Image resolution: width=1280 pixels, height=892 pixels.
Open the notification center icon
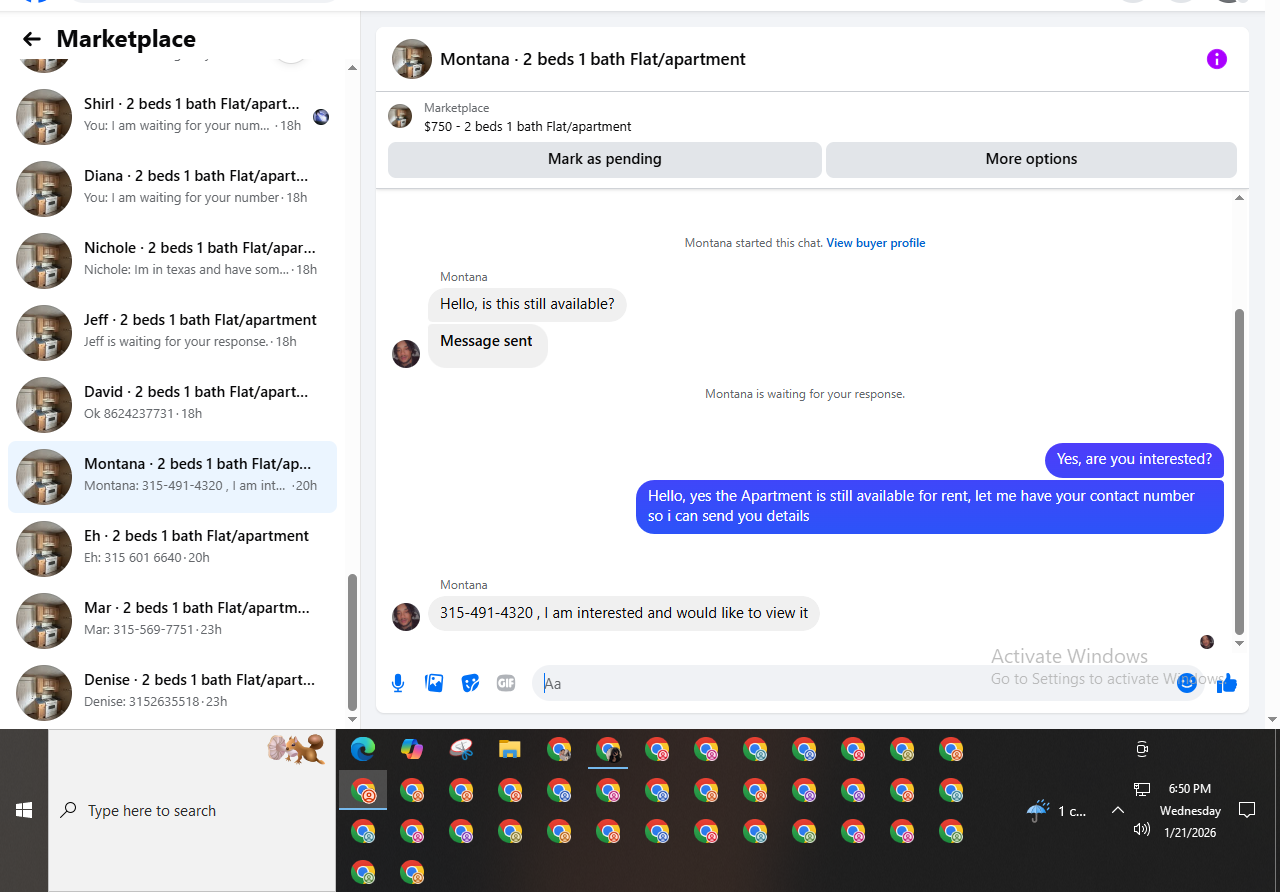tap(1247, 810)
